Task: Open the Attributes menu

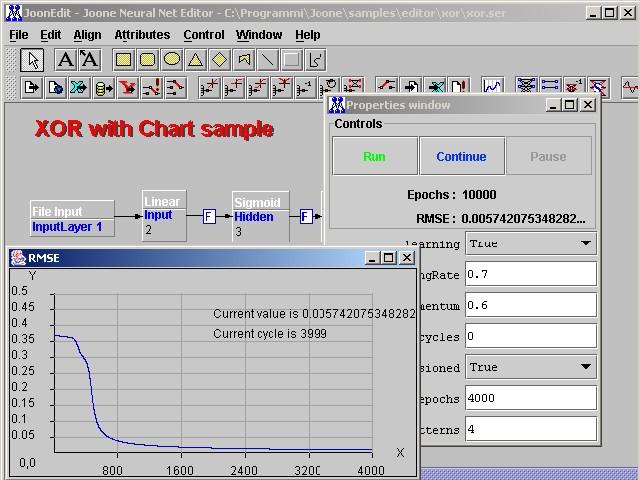Action: [142, 35]
